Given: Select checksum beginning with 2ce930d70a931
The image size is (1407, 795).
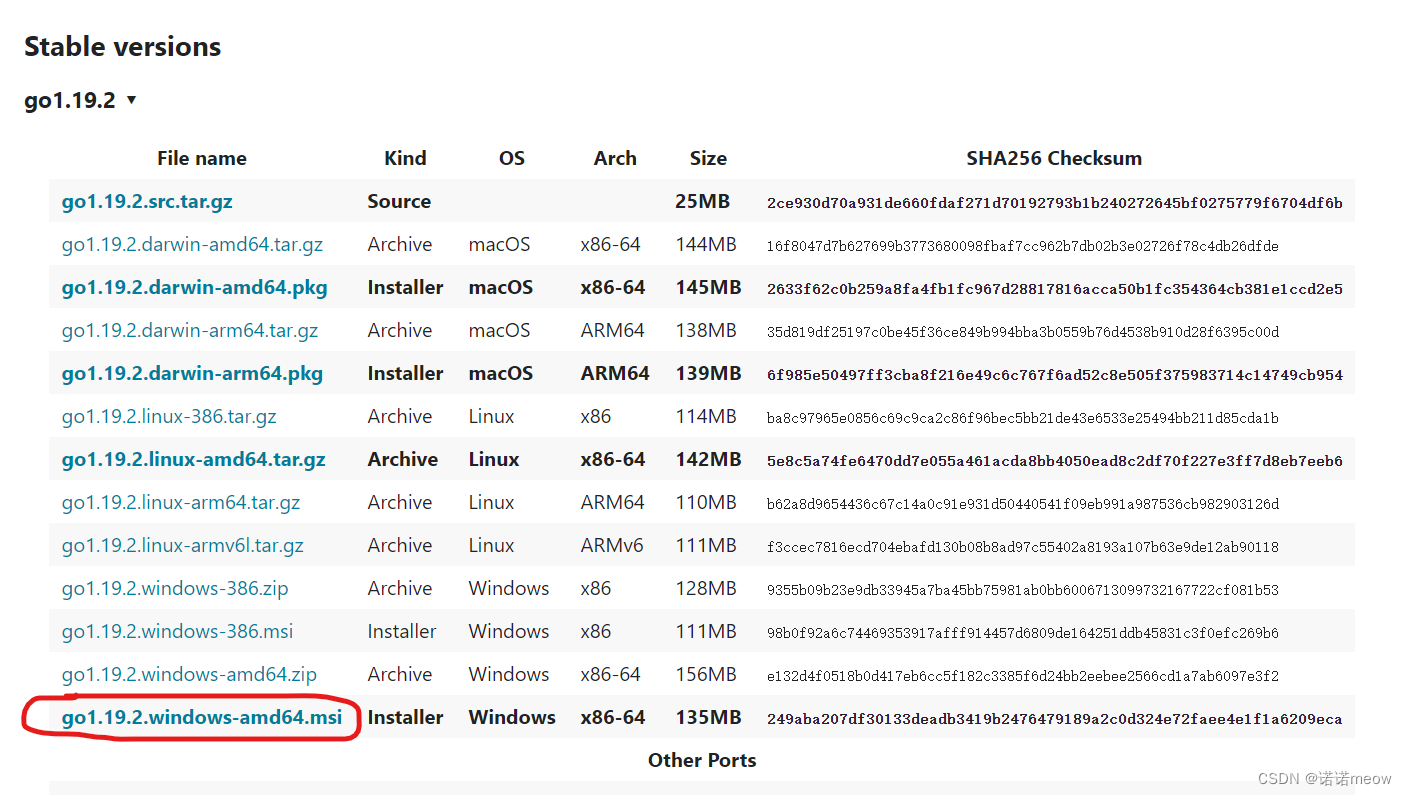Looking at the screenshot, I should (1055, 203).
